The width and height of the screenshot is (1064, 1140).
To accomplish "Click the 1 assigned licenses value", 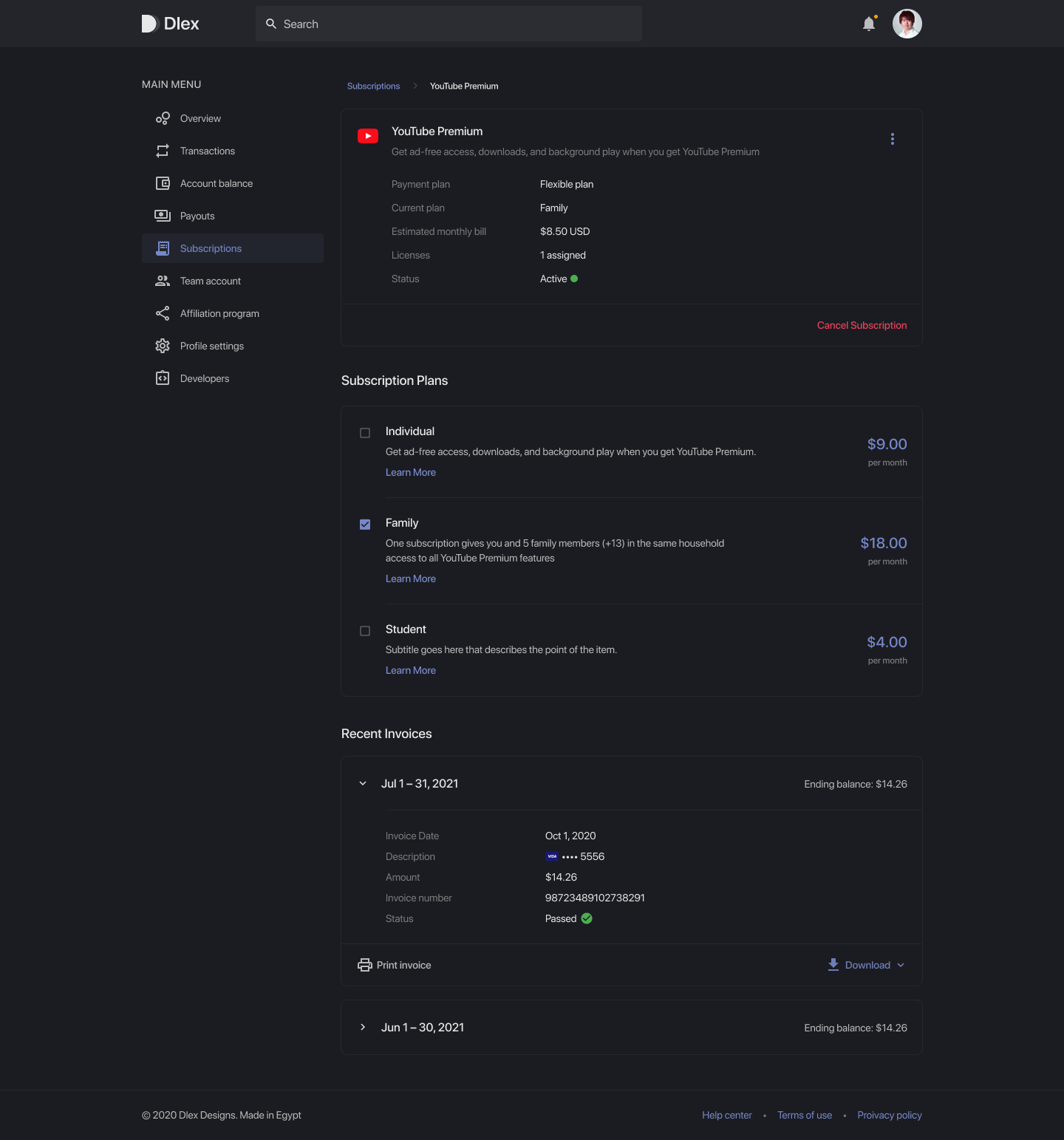I will (x=563, y=255).
